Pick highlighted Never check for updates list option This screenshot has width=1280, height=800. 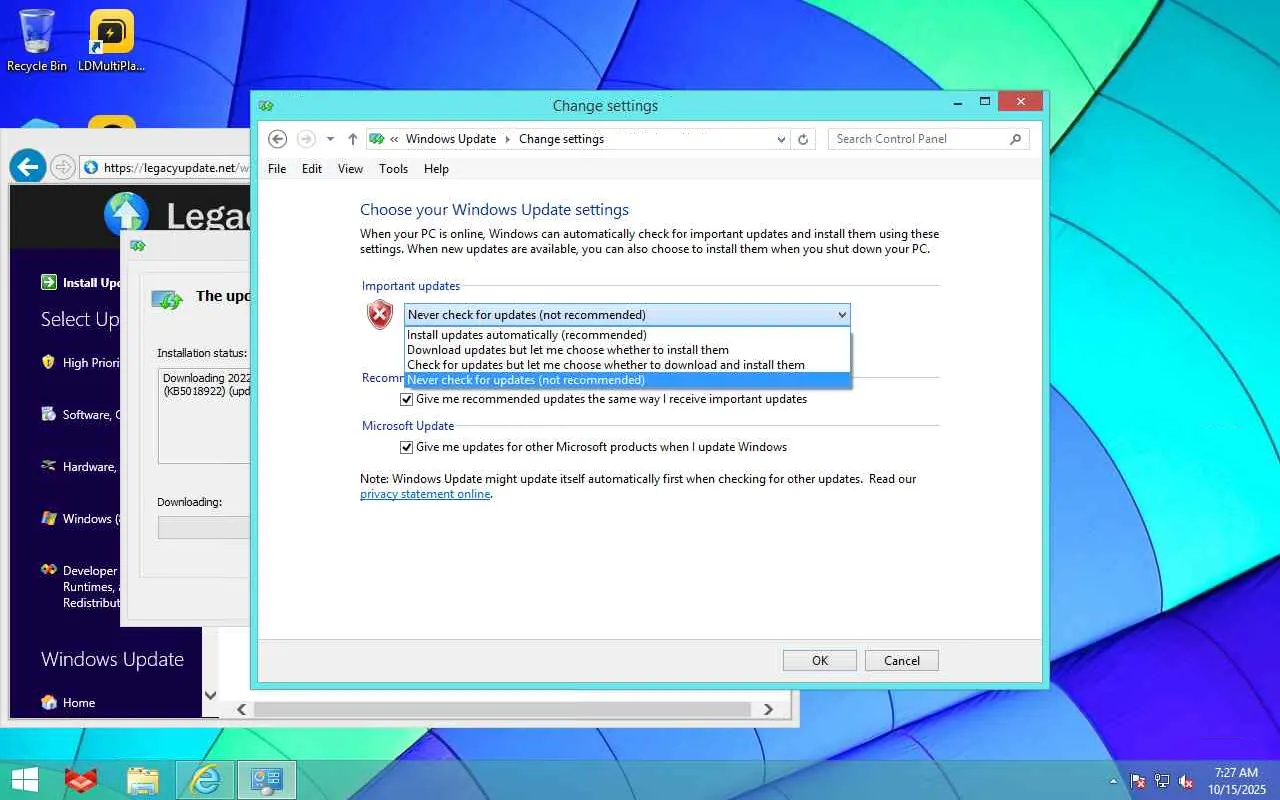(627, 380)
